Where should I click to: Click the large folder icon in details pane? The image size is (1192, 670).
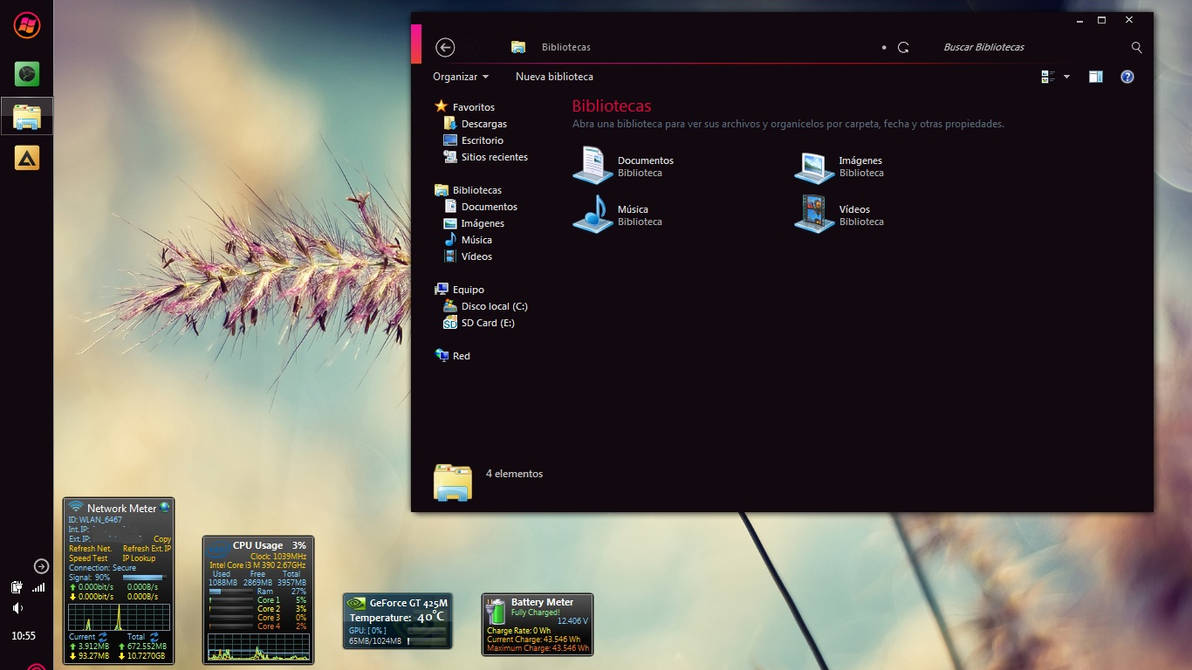[x=452, y=482]
